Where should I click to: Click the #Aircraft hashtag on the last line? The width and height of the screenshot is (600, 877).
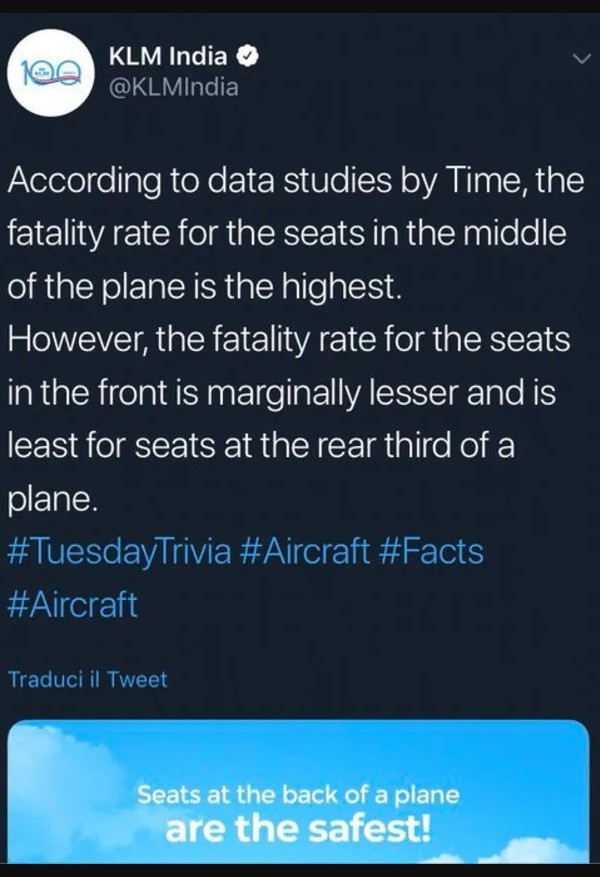pyautogui.click(x=72, y=605)
